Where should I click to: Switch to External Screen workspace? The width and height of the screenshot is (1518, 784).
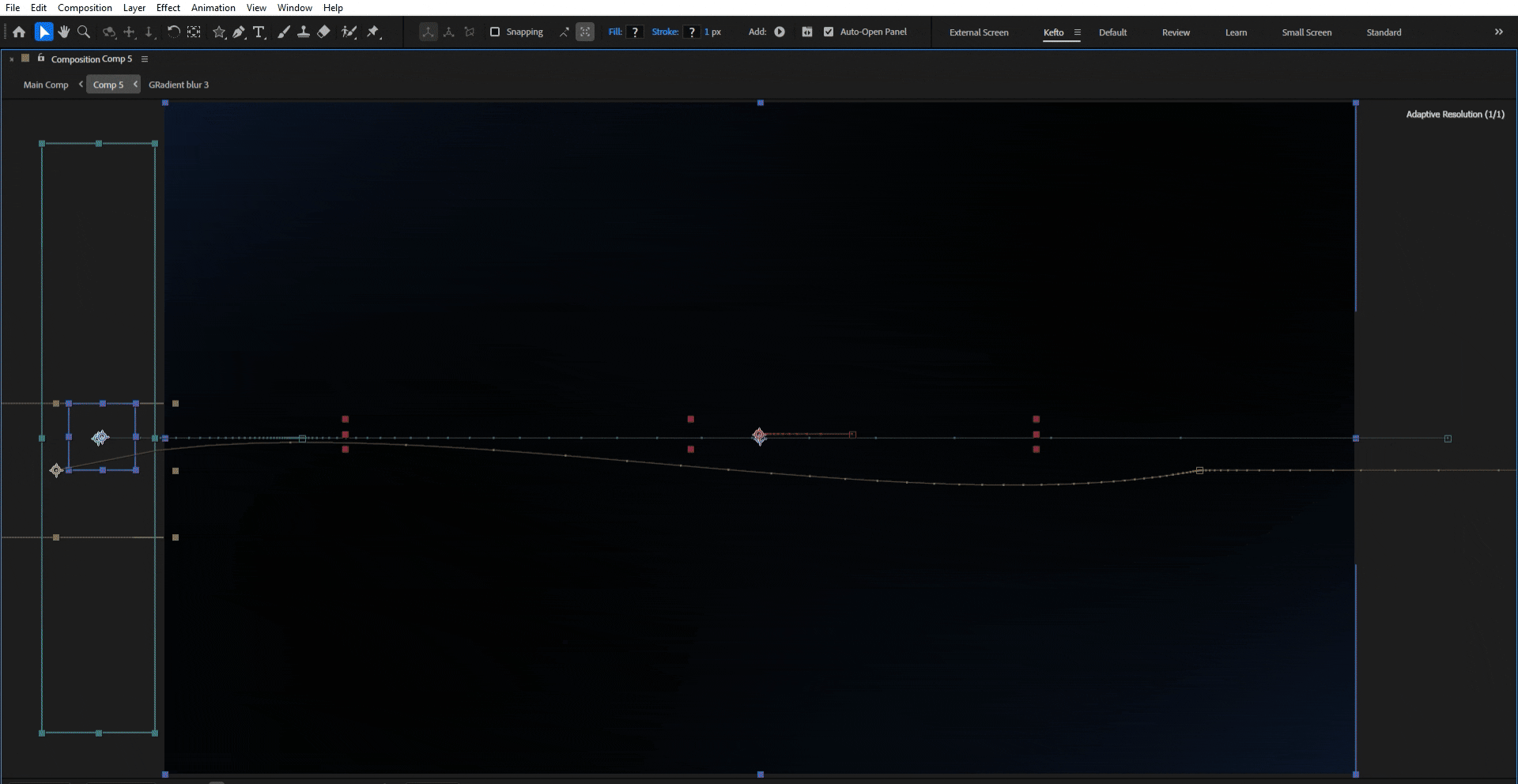pos(979,32)
